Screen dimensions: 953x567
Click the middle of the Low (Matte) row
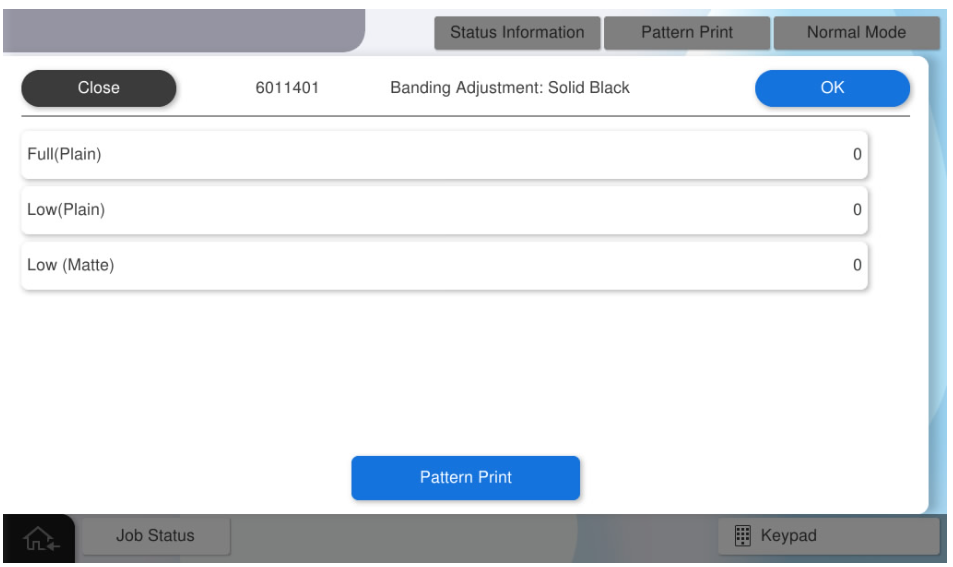(x=444, y=265)
